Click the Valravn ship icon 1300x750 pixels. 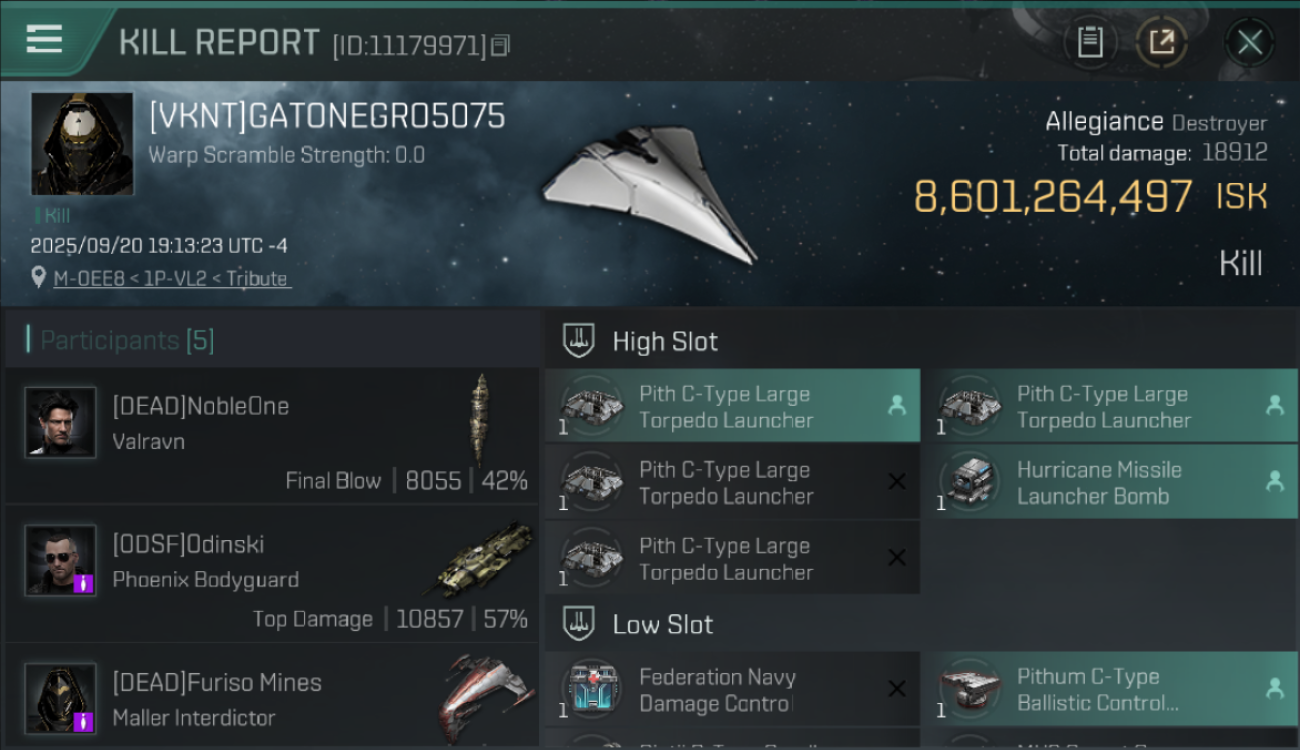click(482, 419)
